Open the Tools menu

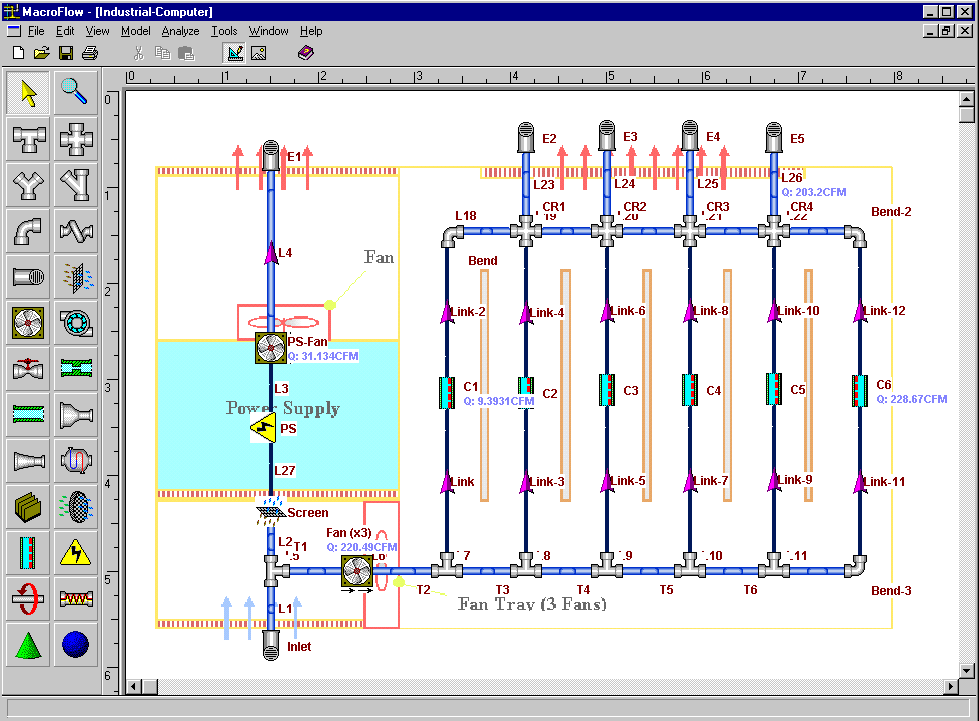pos(224,31)
